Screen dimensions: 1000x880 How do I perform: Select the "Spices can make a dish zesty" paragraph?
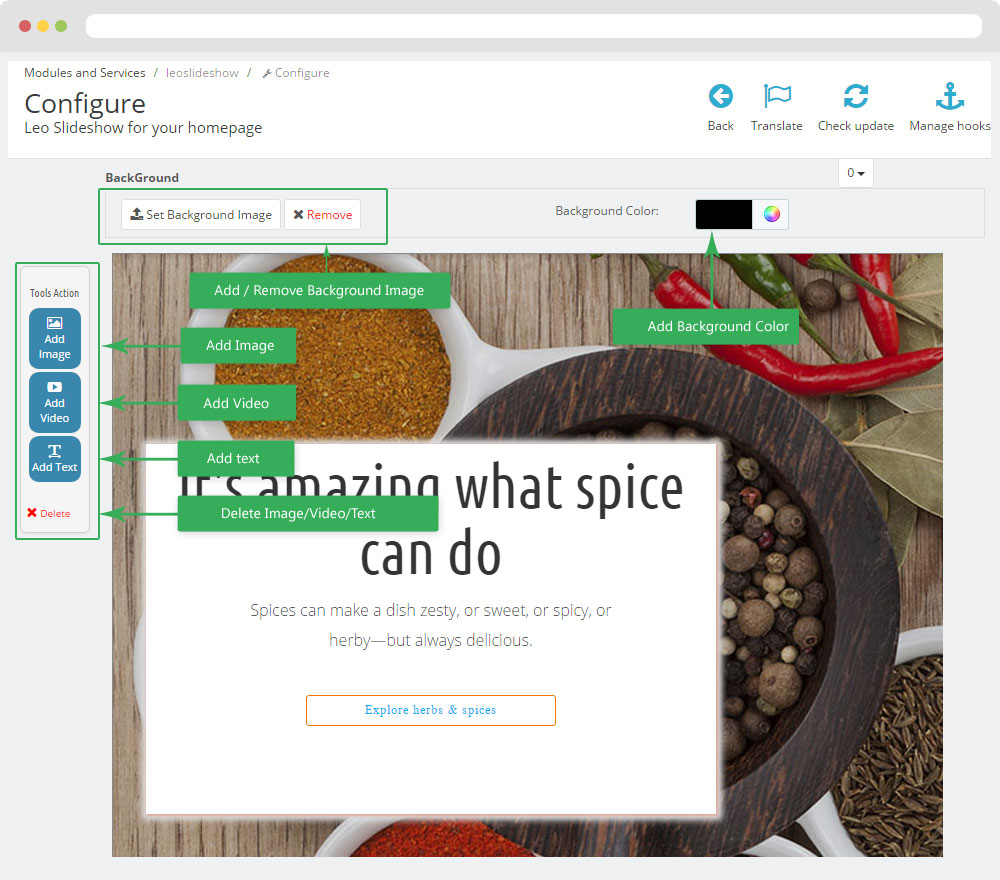(430, 625)
